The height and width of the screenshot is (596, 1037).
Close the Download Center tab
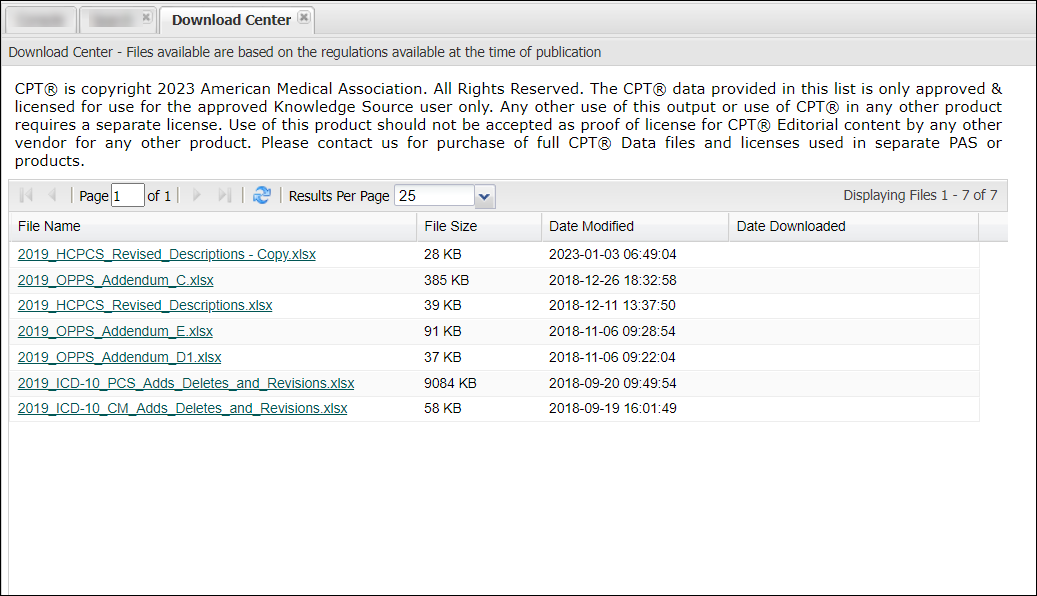(x=304, y=18)
